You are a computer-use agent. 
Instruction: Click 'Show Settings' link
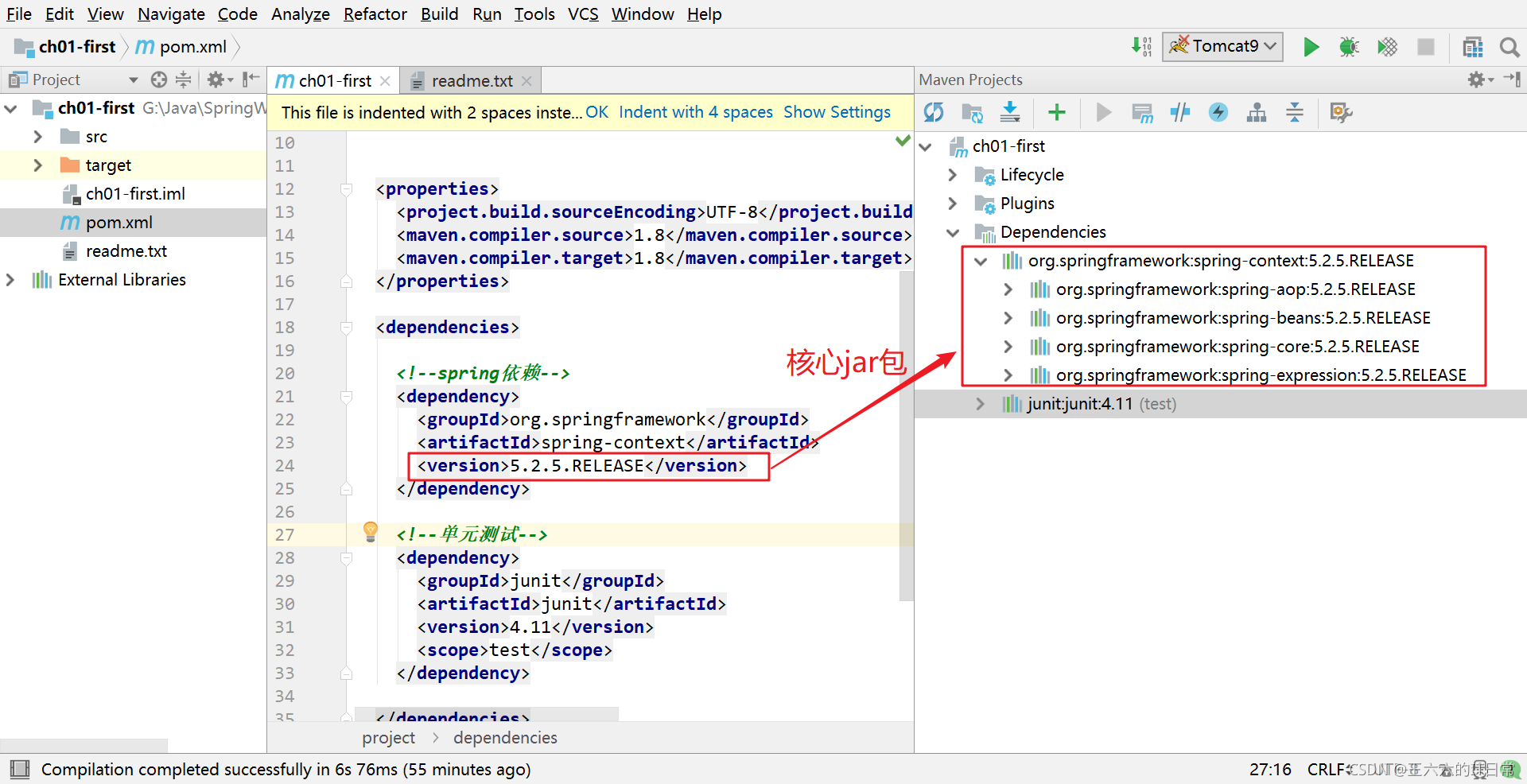click(x=837, y=112)
